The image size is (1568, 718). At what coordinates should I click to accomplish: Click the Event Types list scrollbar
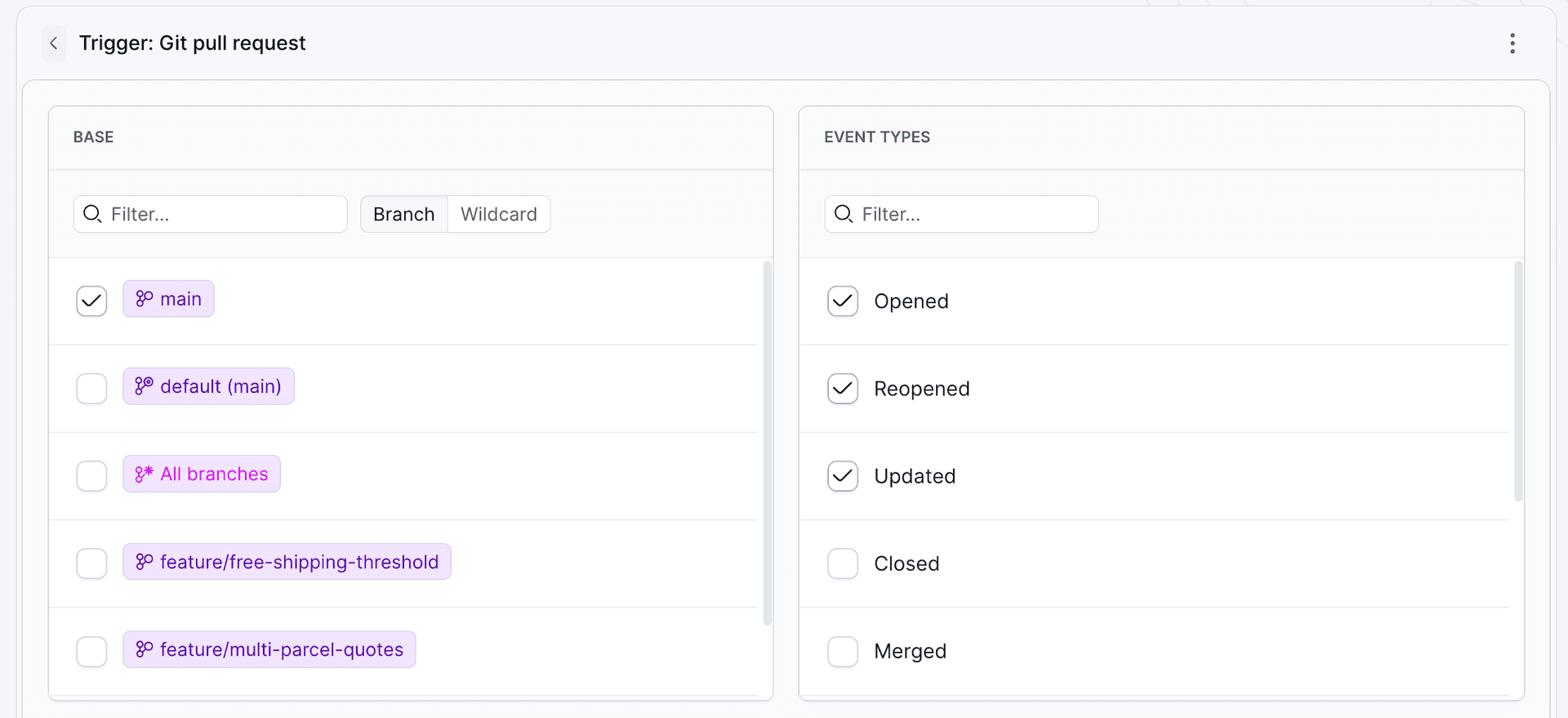coord(1518,381)
